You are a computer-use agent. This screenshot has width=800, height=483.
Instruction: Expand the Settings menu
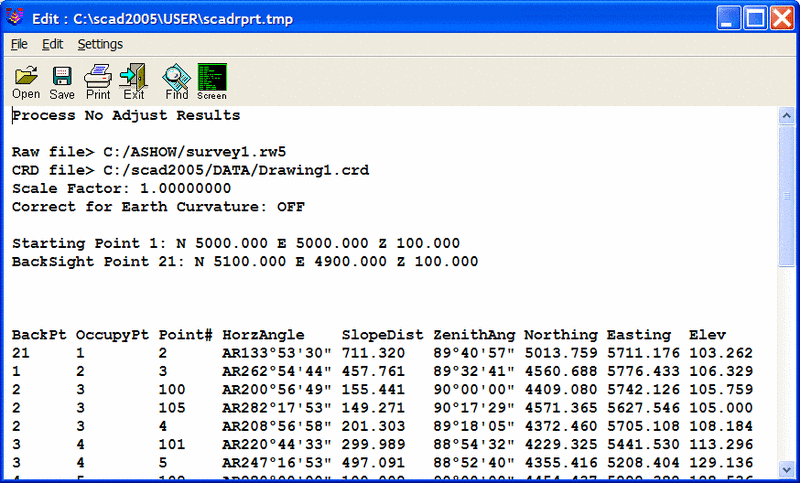pyautogui.click(x=100, y=44)
